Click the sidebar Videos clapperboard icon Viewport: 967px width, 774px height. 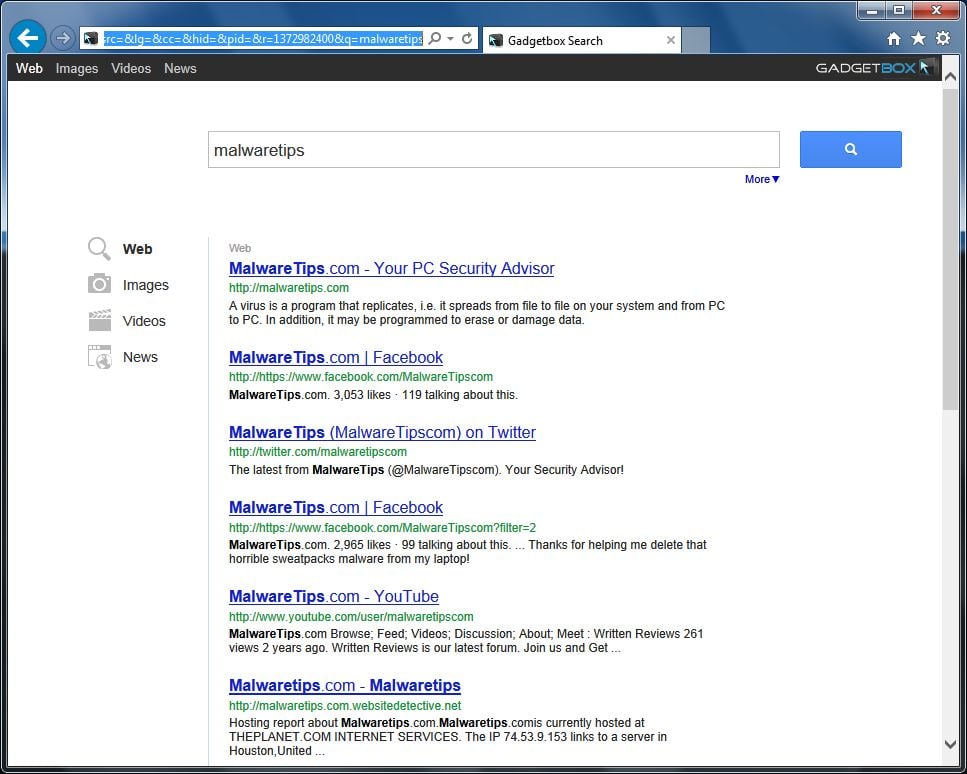(99, 321)
